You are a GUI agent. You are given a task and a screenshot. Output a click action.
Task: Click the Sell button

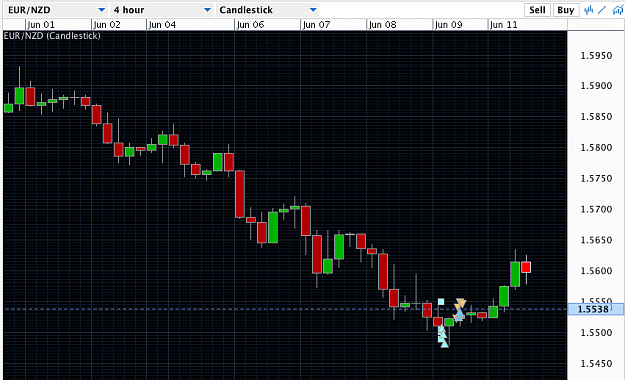[x=537, y=10]
